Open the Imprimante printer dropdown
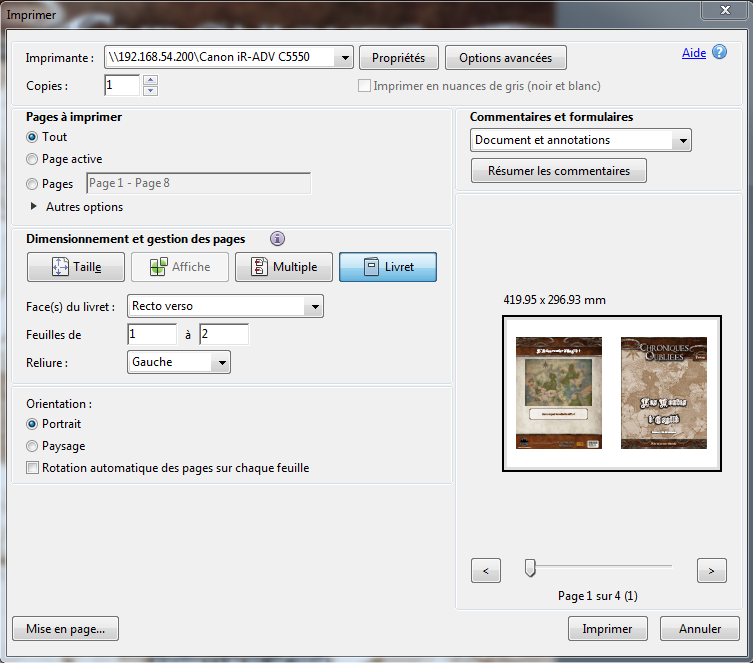Viewport: 753px width, 663px height. click(x=345, y=58)
